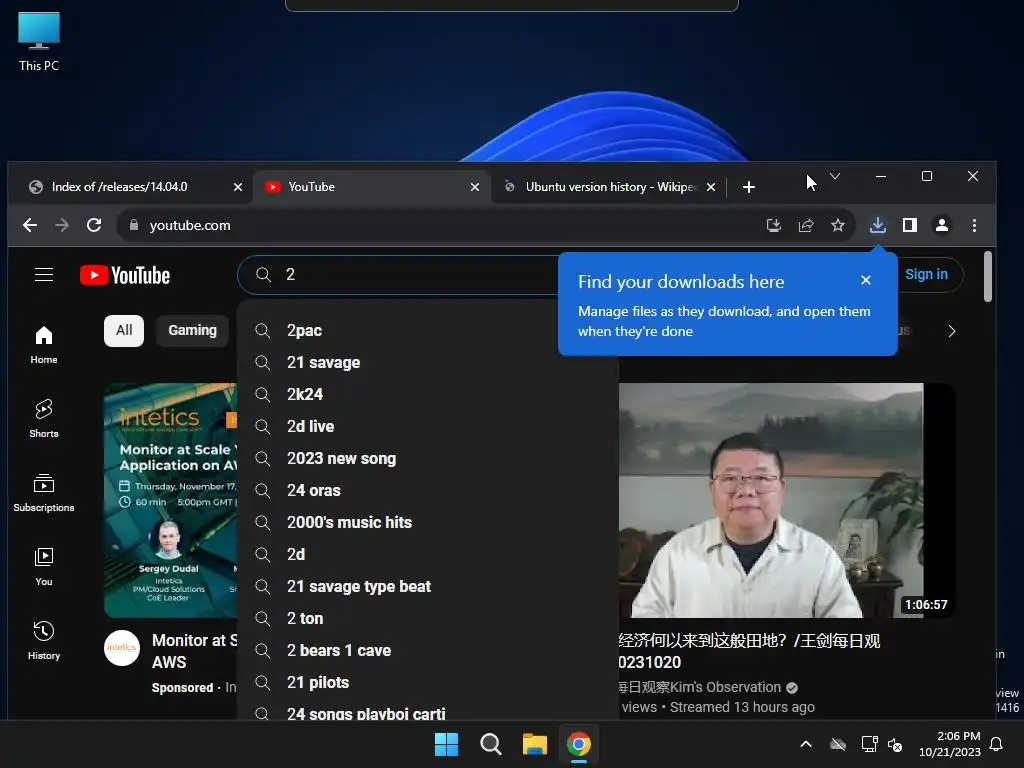
Task: Choose the 21 savage suggestion
Action: (428, 362)
